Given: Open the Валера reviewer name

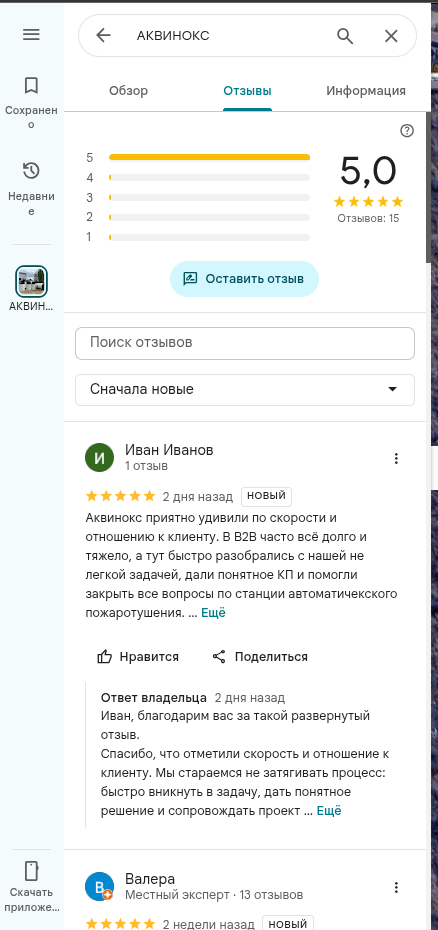Looking at the screenshot, I should 150,879.
